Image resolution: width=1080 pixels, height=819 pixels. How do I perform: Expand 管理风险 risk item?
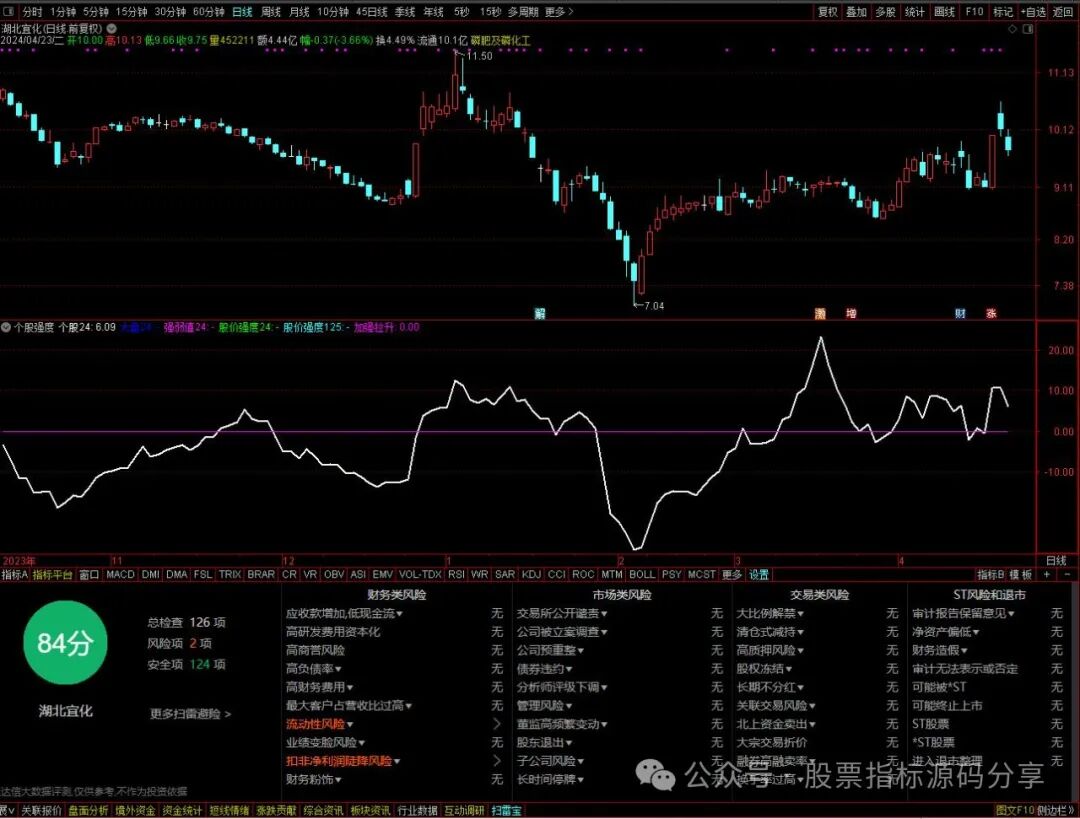(545, 706)
